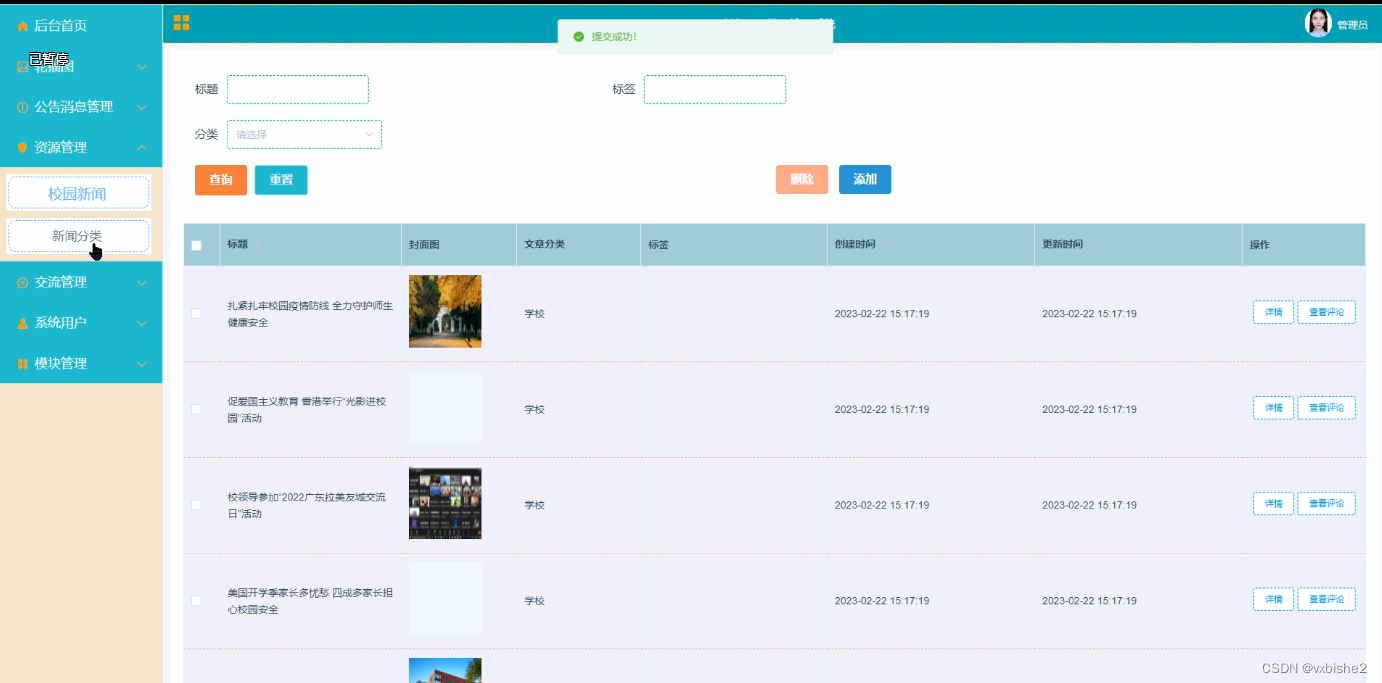Click the blue 添加 button
Image resolution: width=1382 pixels, height=683 pixels.
865,180
